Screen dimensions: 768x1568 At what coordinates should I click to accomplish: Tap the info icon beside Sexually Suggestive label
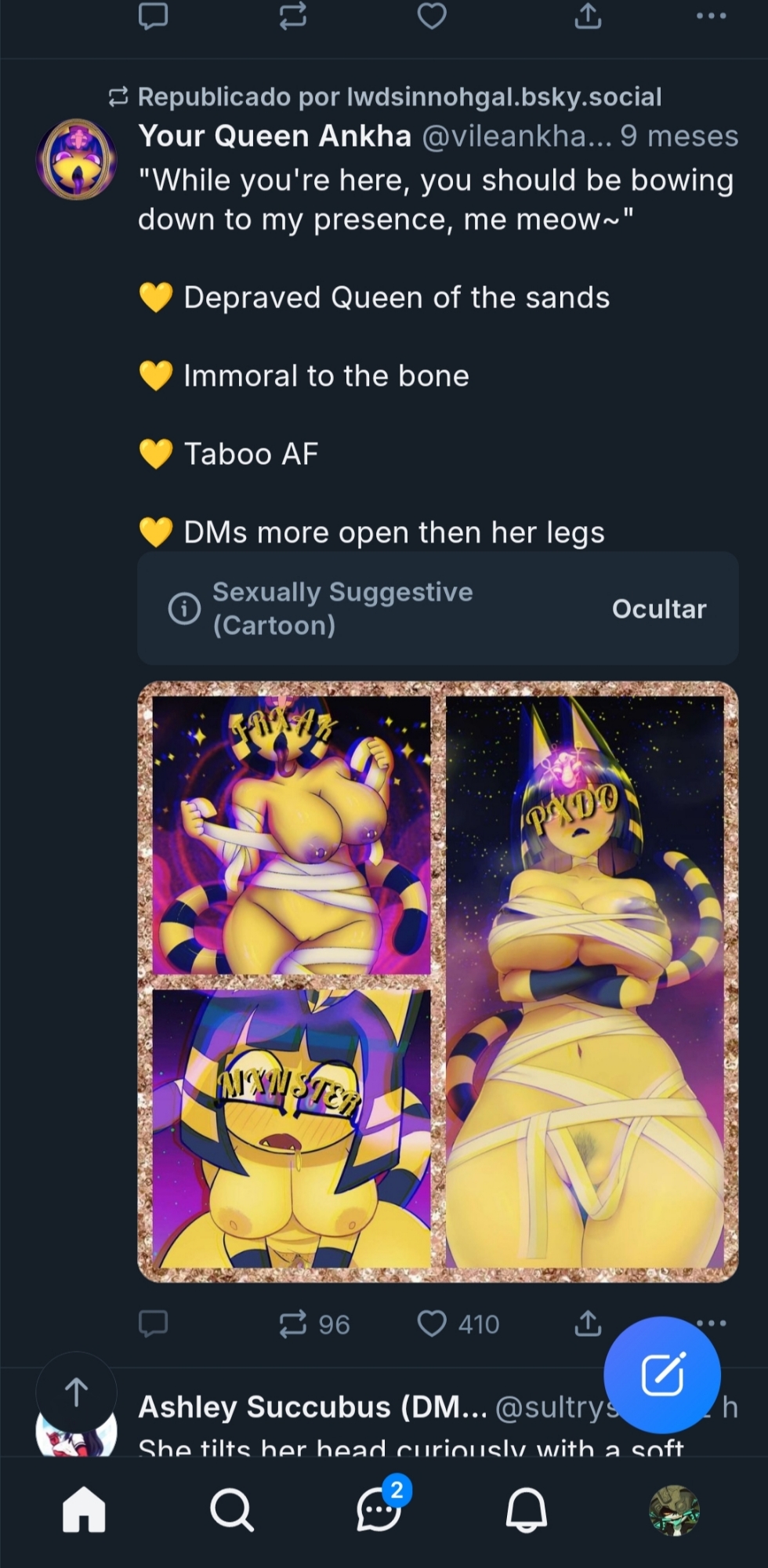tap(184, 608)
